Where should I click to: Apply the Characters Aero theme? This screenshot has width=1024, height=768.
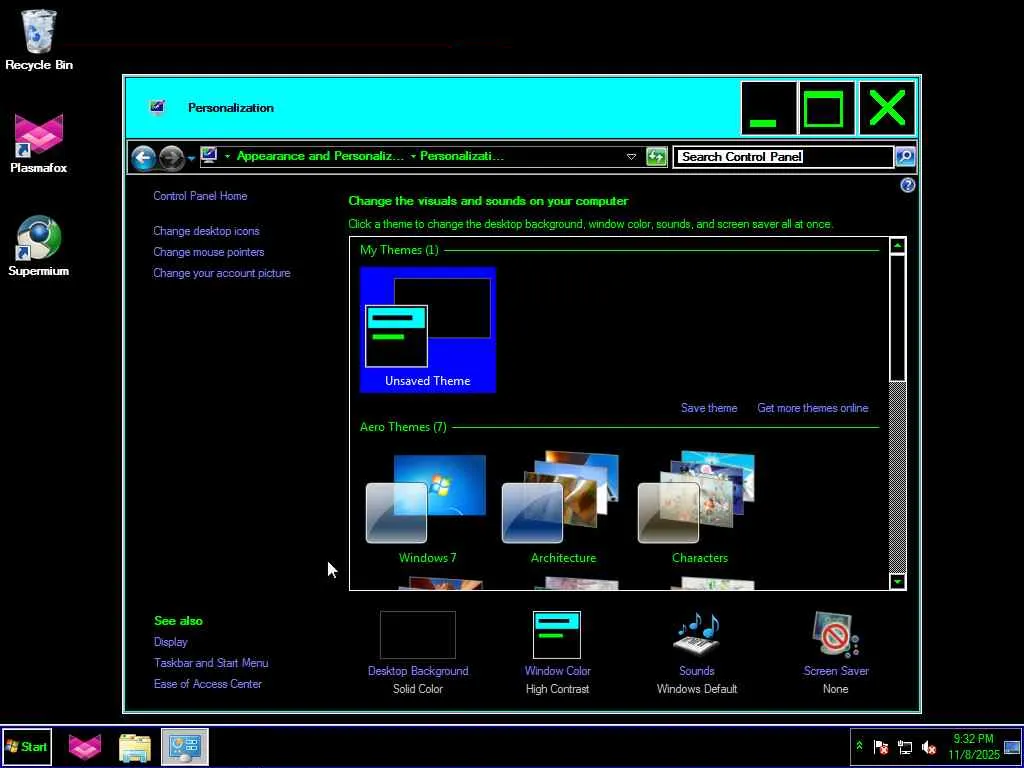tap(699, 507)
